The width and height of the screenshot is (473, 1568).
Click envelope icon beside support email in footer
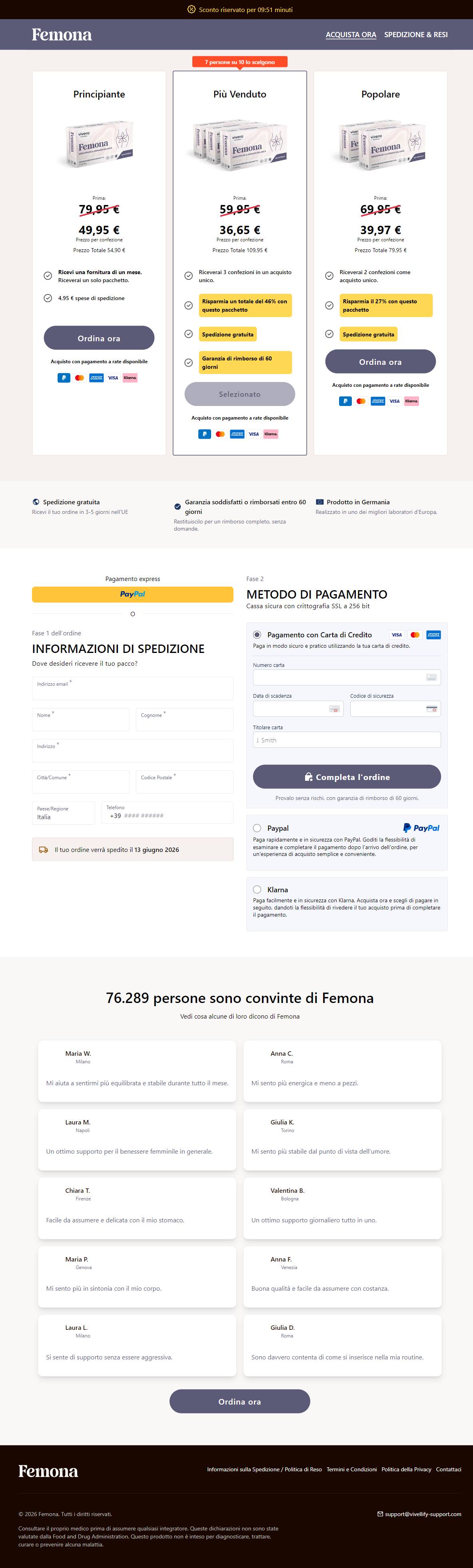[381, 1514]
